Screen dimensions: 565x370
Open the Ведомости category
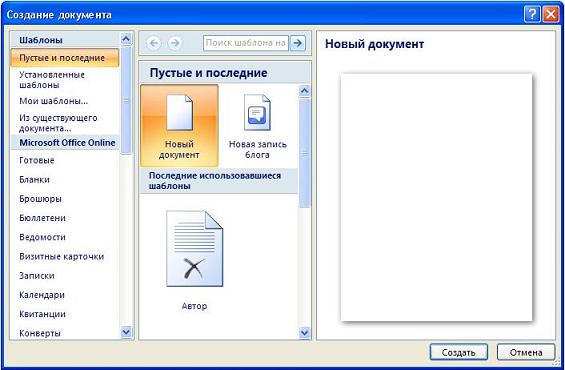[x=42, y=237]
